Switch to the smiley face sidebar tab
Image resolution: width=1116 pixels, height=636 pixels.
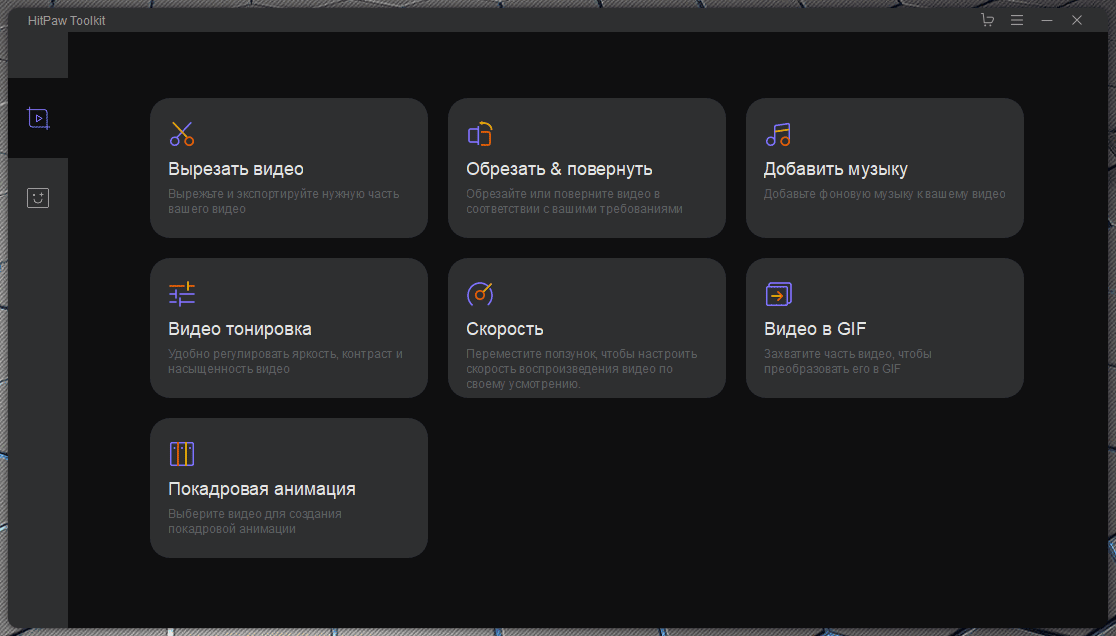pyautogui.click(x=38, y=198)
